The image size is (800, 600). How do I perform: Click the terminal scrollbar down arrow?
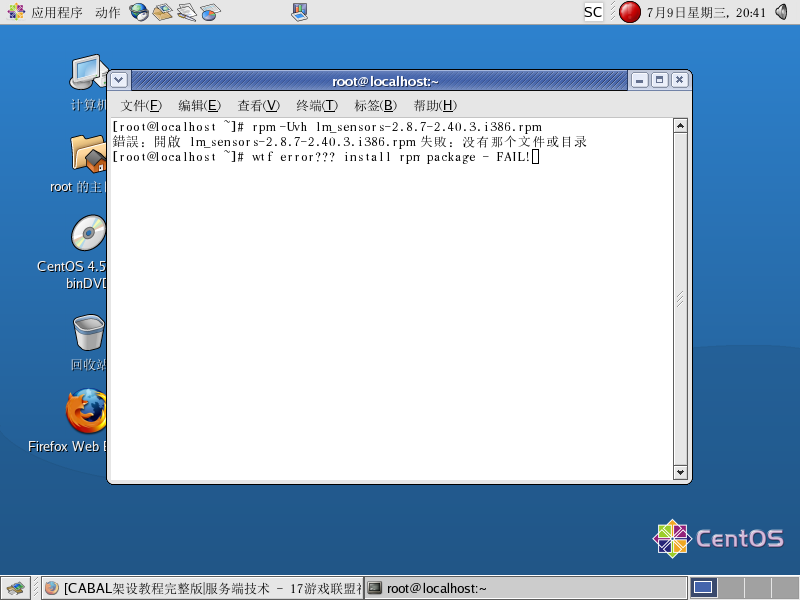click(x=680, y=472)
